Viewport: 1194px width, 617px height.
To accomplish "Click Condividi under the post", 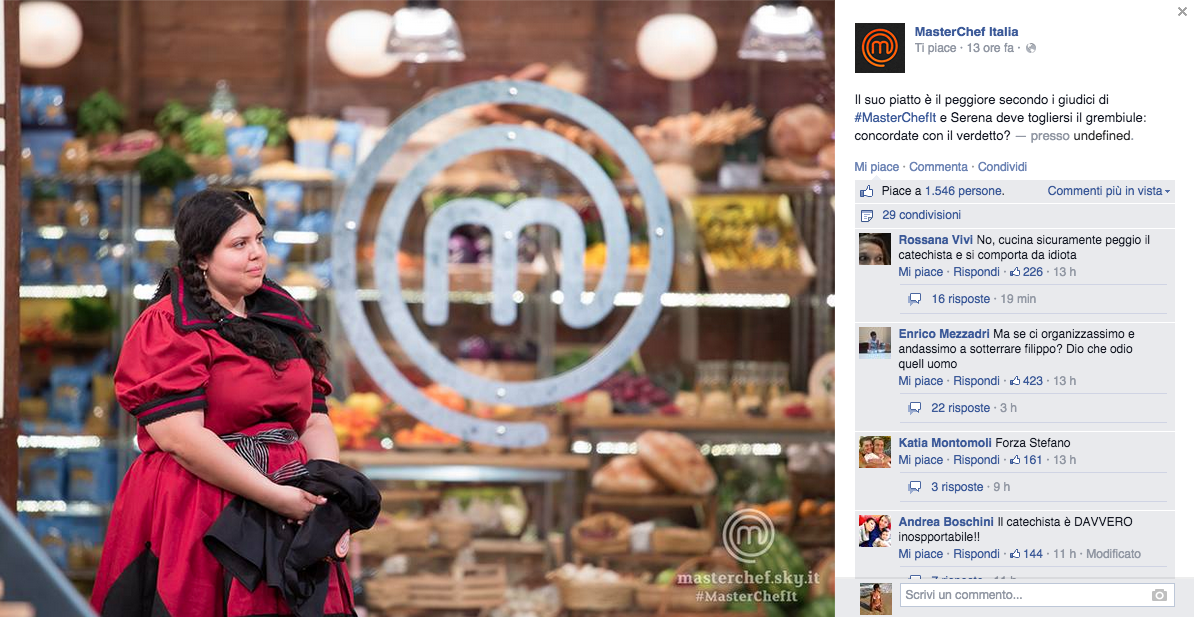I will tap(1002, 167).
